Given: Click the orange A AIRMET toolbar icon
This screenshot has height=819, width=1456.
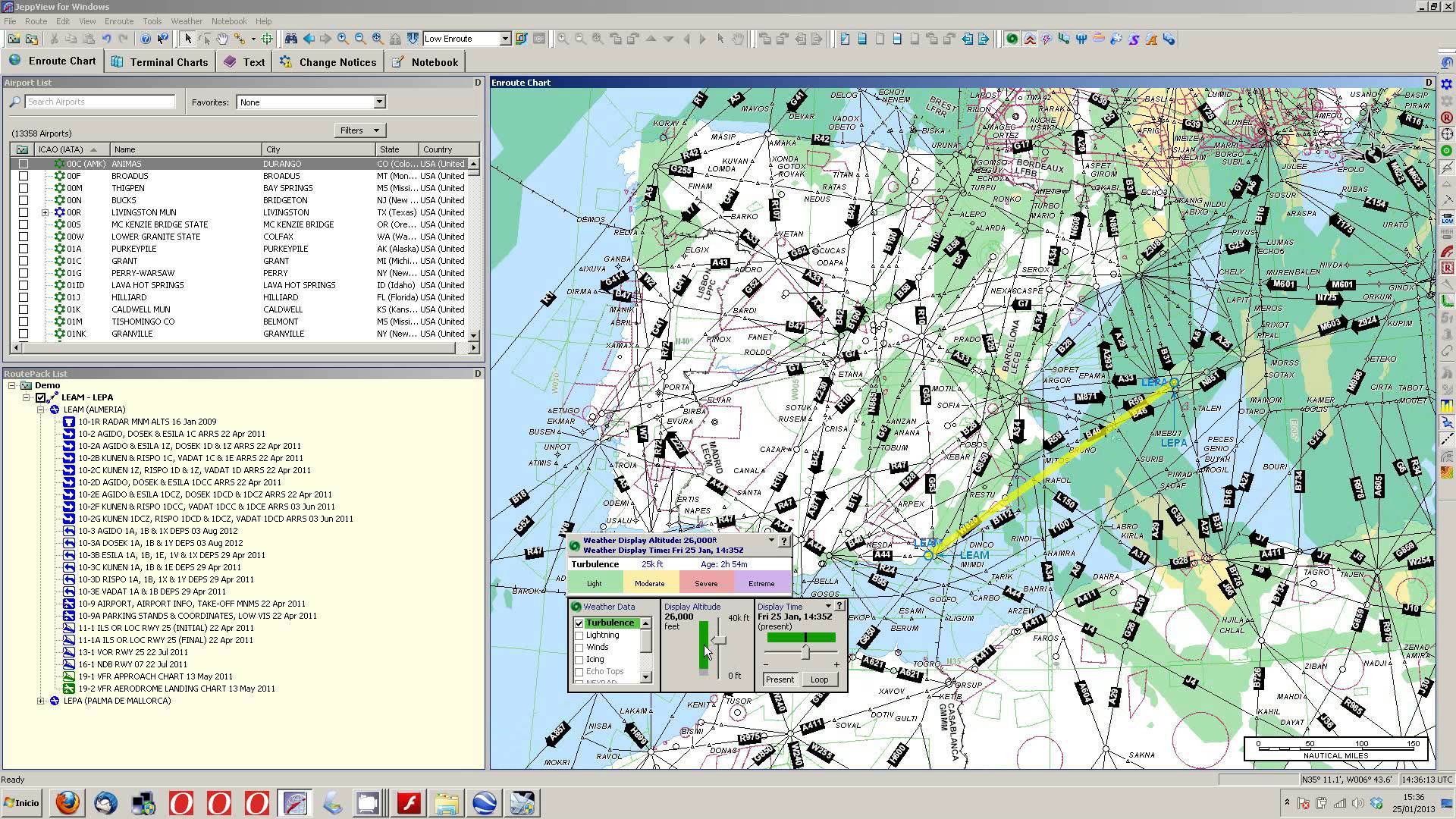Looking at the screenshot, I should (x=1151, y=39).
